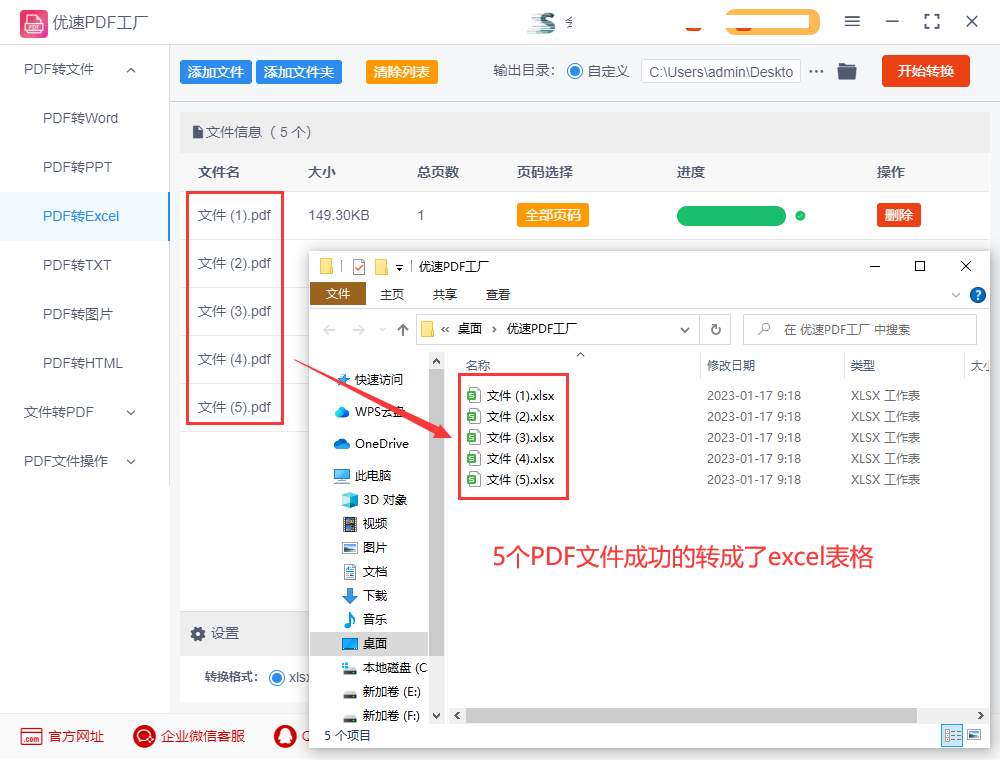The width and height of the screenshot is (1000, 760).
Task: Click the green progress bar of 文件 (1).pdf
Action: coord(731,216)
